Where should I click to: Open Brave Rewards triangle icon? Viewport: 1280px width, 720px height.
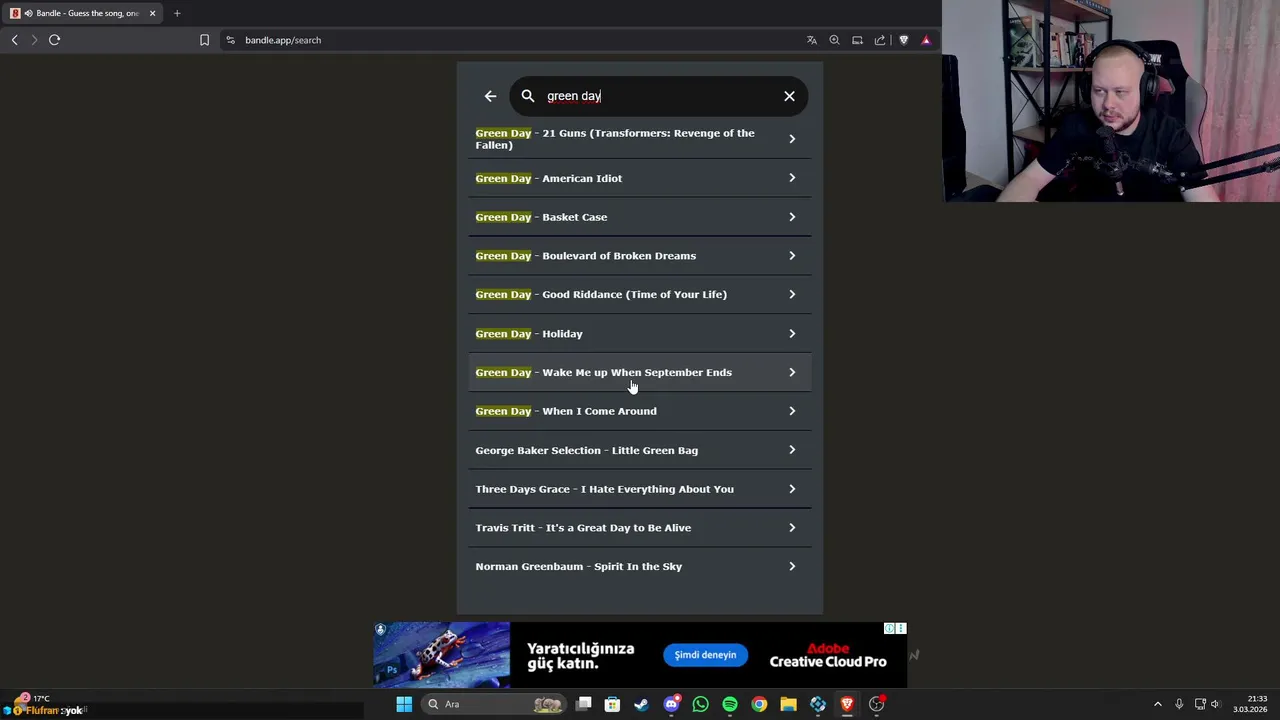tap(926, 40)
